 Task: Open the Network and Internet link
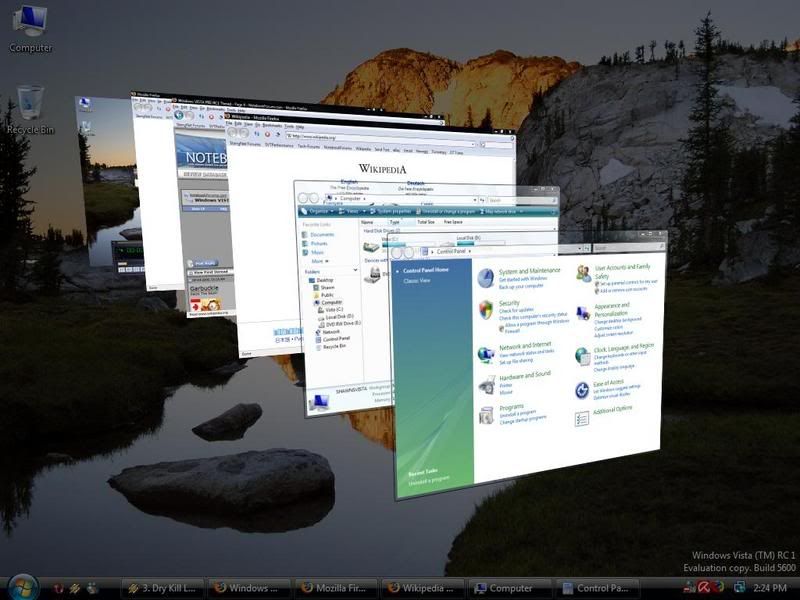[x=525, y=346]
